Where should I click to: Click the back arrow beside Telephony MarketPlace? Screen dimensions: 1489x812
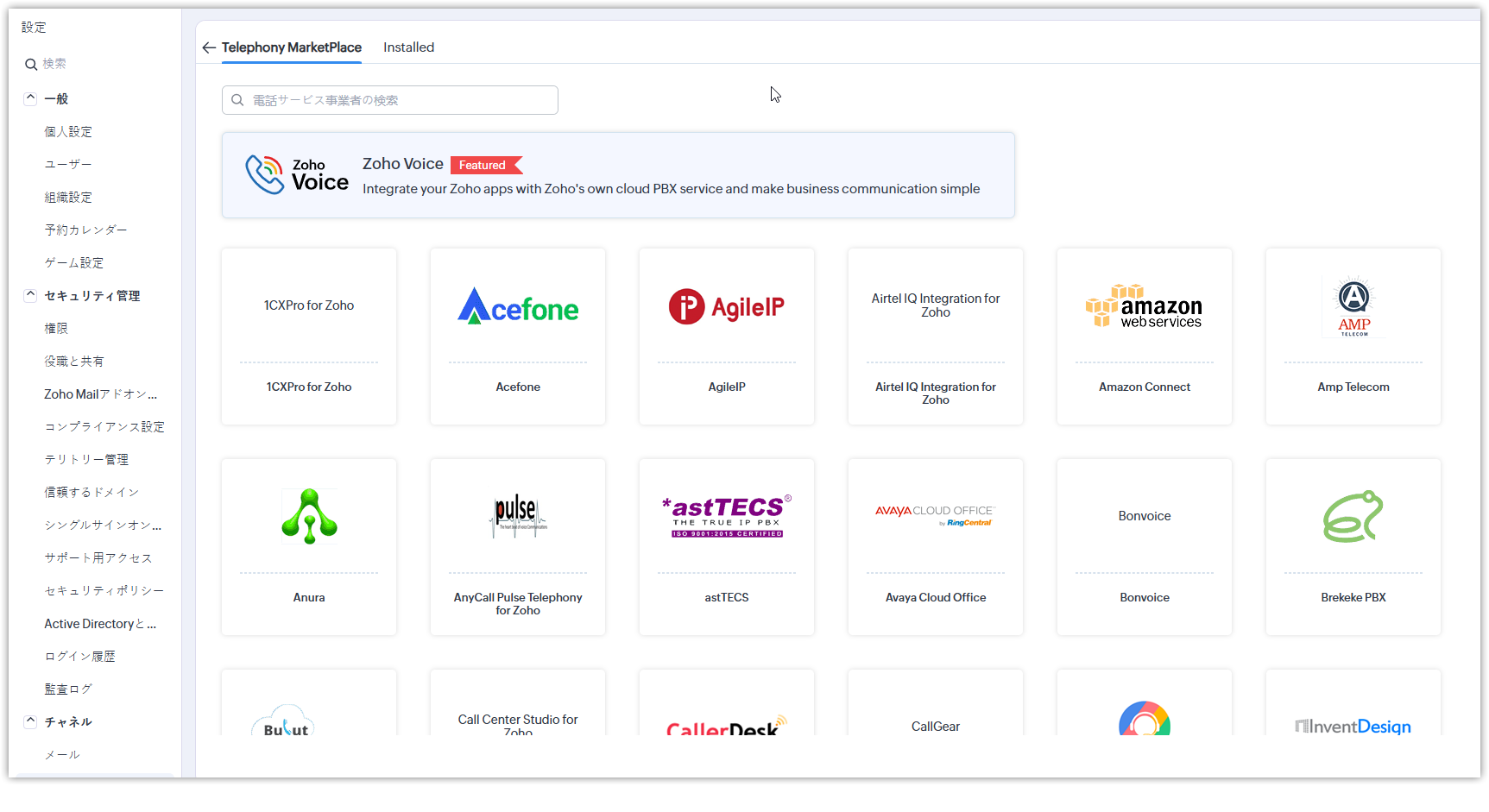209,47
